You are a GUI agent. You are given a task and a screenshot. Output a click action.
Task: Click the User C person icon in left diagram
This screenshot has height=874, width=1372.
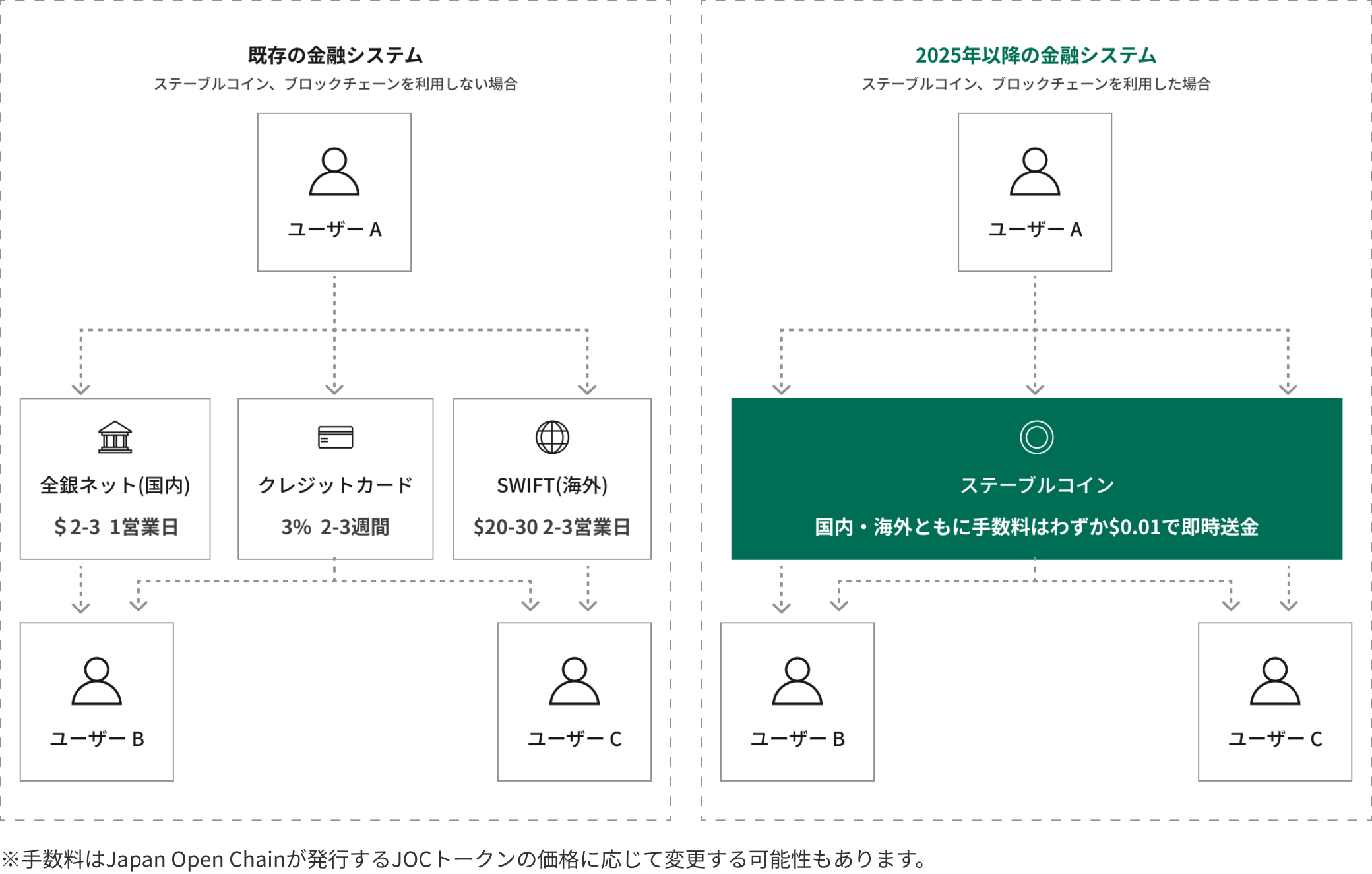pos(575,681)
